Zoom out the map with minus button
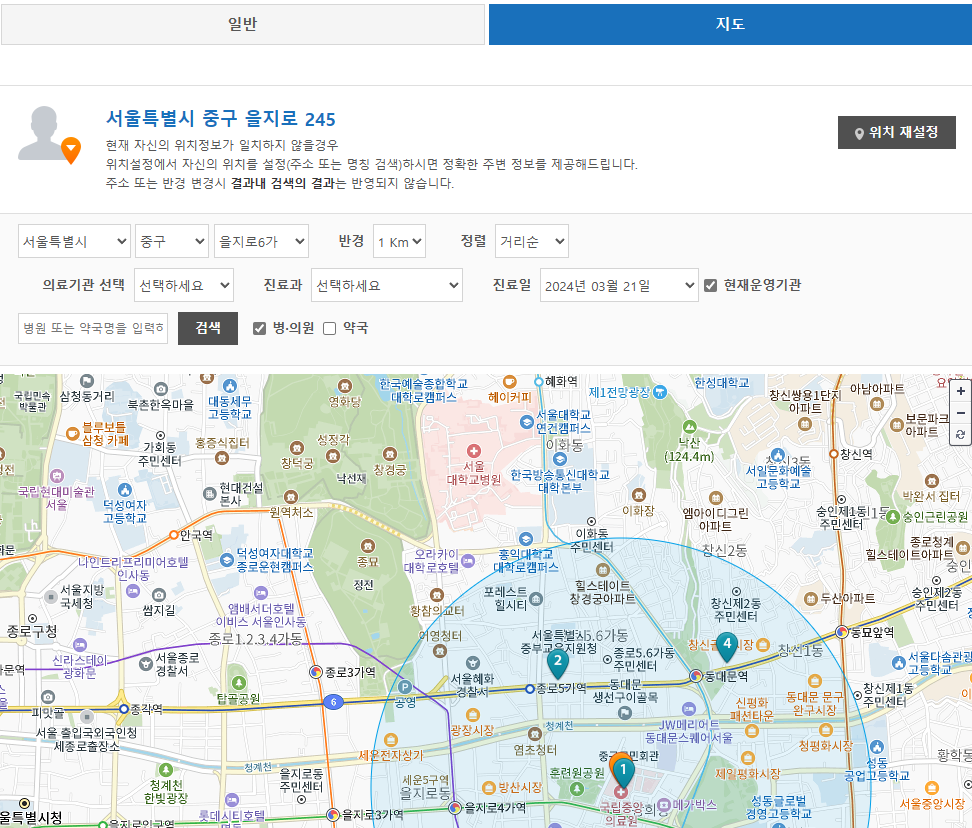Screen dimensions: 972x828 [x=960, y=413]
